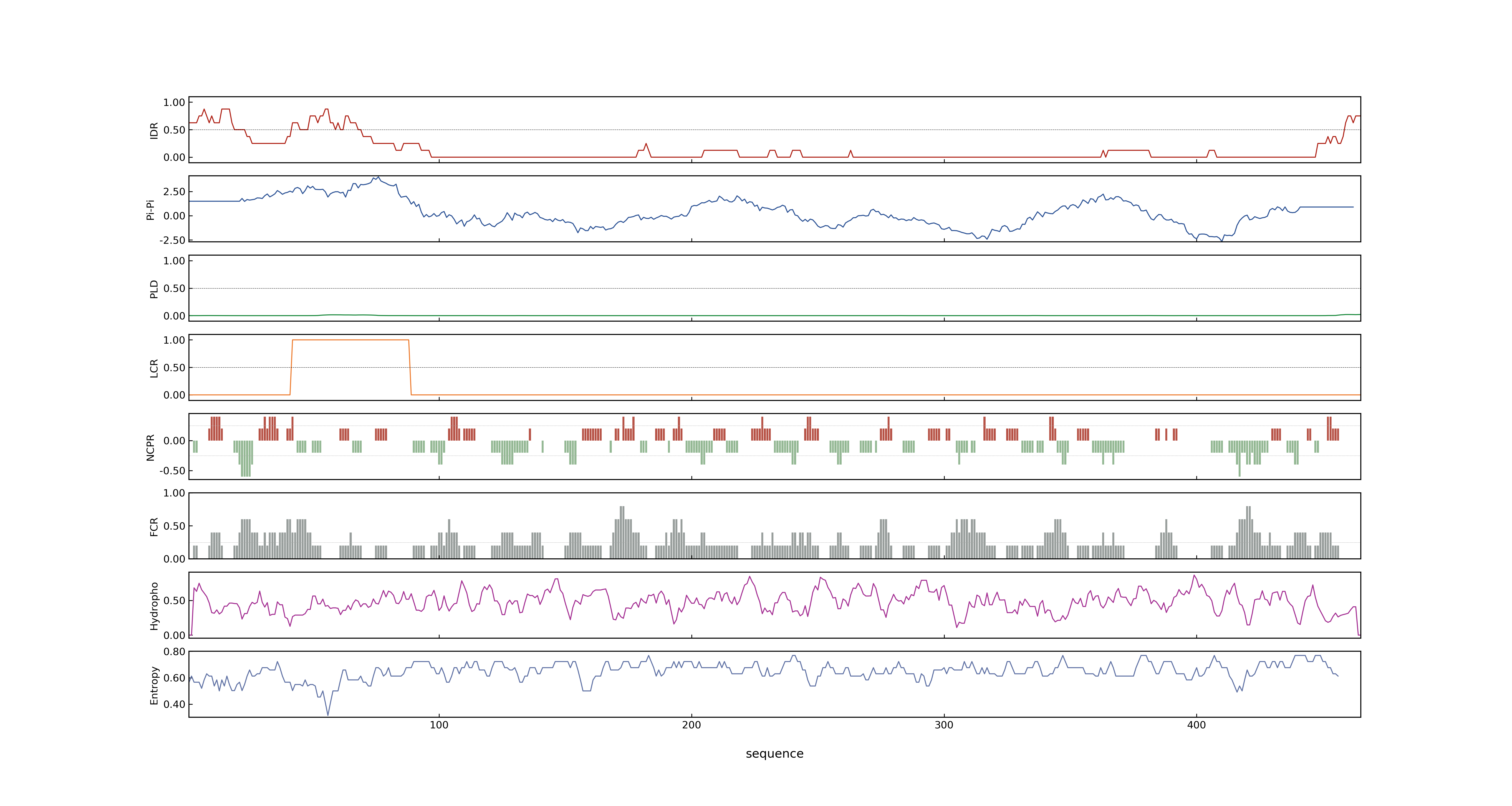Viewport: 1512px width, 806px height.
Task: Click the IDR spike near residue 182
Action: (646, 144)
